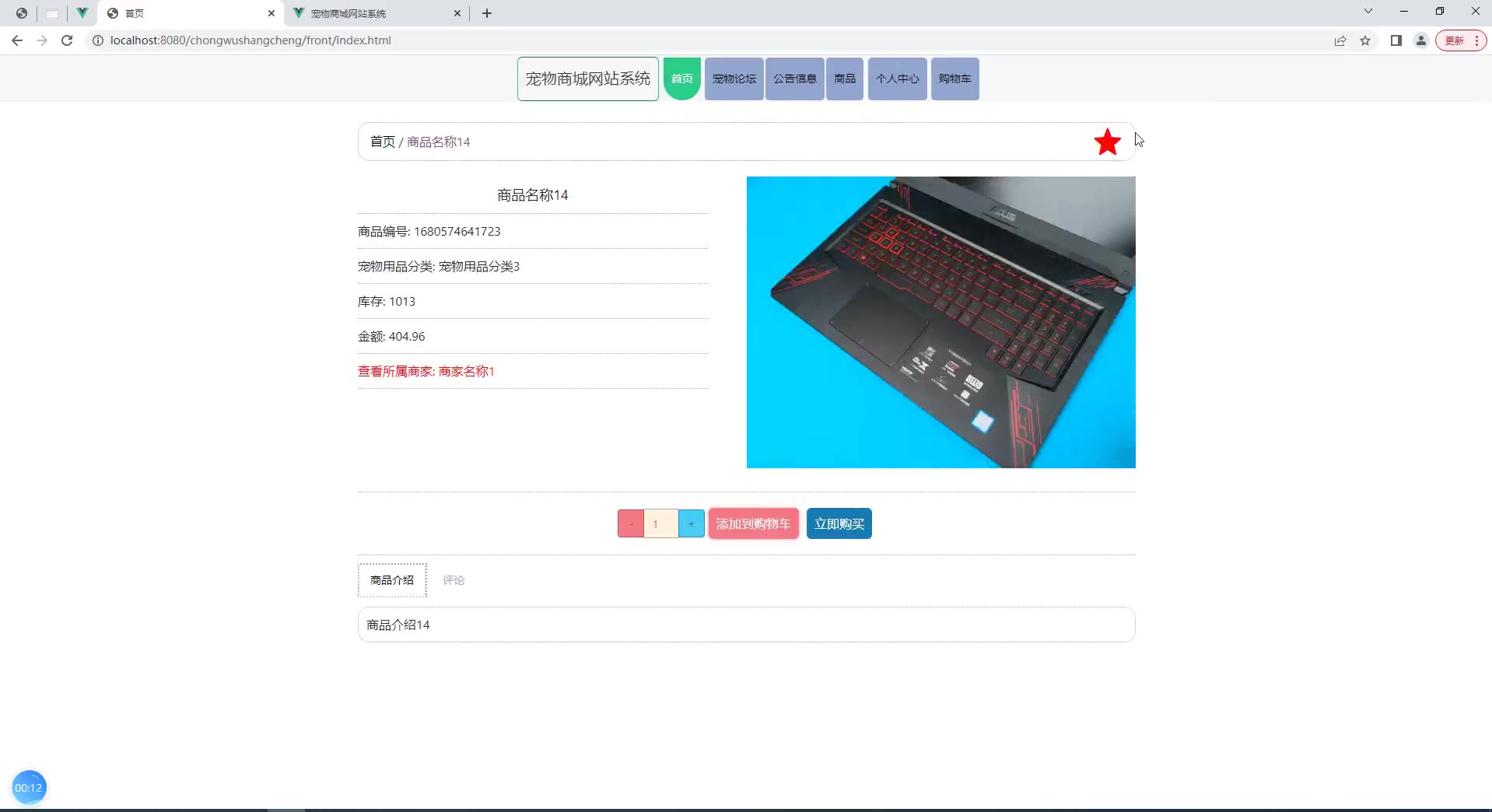This screenshot has width=1492, height=812.
Task: Click the 首页 breadcrumb link
Action: (382, 142)
